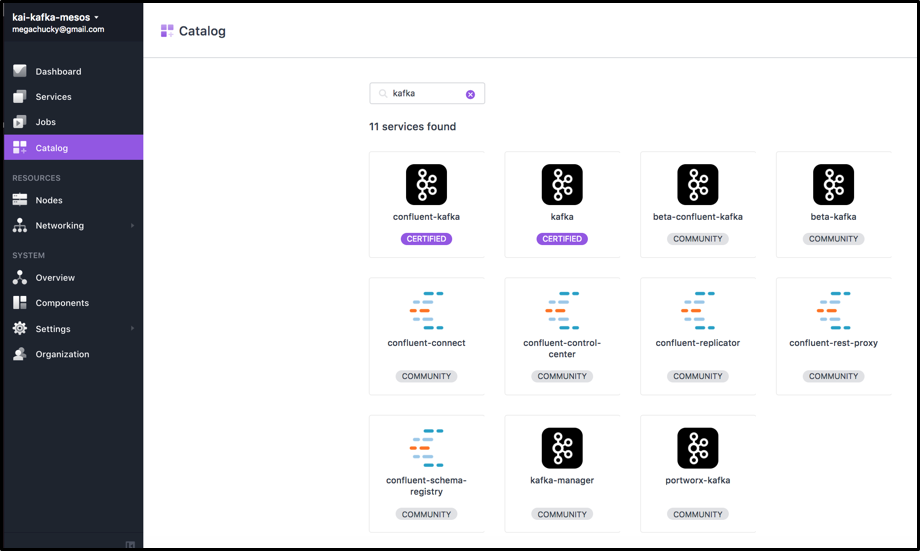The height and width of the screenshot is (551, 920).
Task: Click the Organization user icon
Action: pyautogui.click(x=20, y=354)
